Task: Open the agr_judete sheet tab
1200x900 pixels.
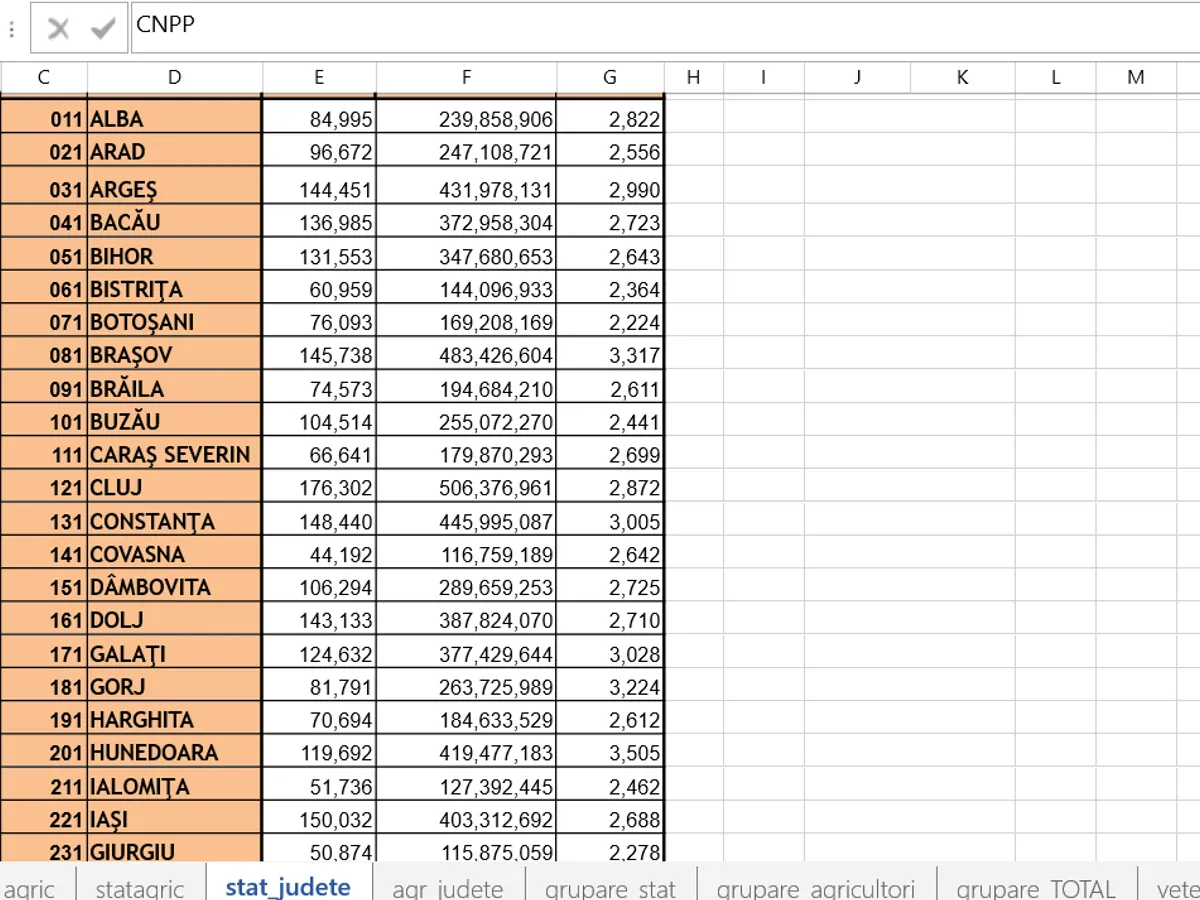Action: point(447,887)
